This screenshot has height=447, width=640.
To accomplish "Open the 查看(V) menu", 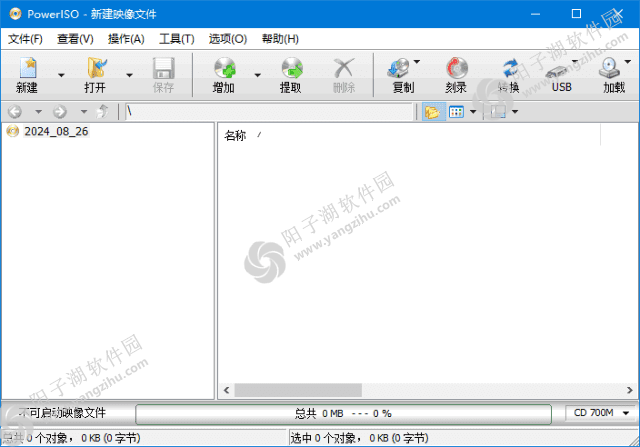I will click(76, 39).
